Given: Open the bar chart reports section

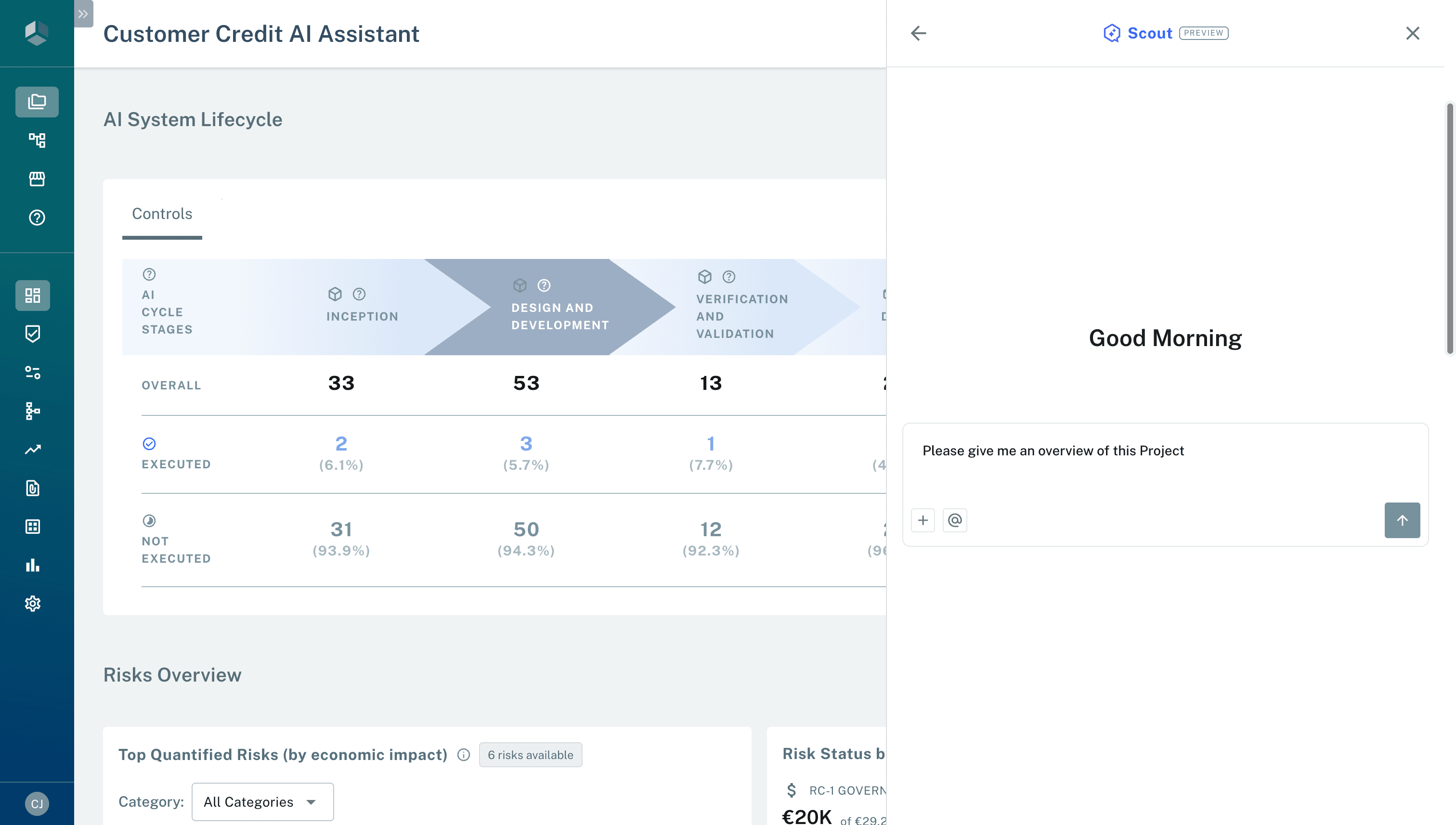Looking at the screenshot, I should pyautogui.click(x=32, y=565).
